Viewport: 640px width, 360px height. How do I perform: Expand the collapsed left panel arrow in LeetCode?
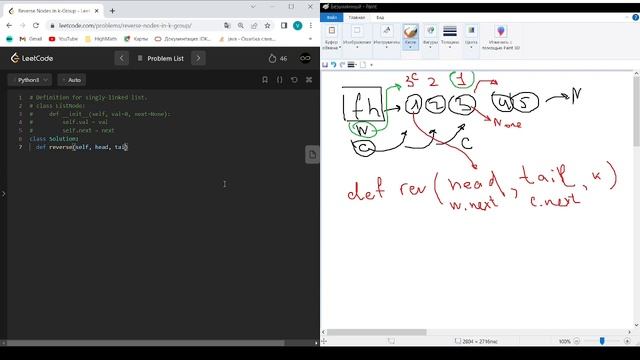coord(3,194)
